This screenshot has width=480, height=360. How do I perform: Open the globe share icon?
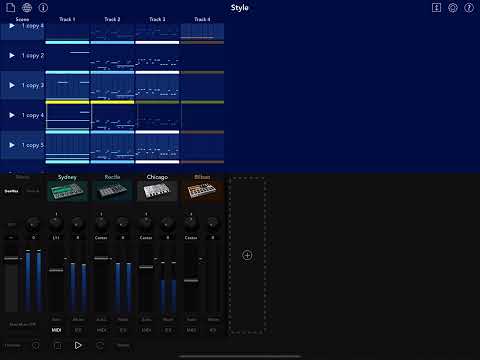pyautogui.click(x=27, y=7)
